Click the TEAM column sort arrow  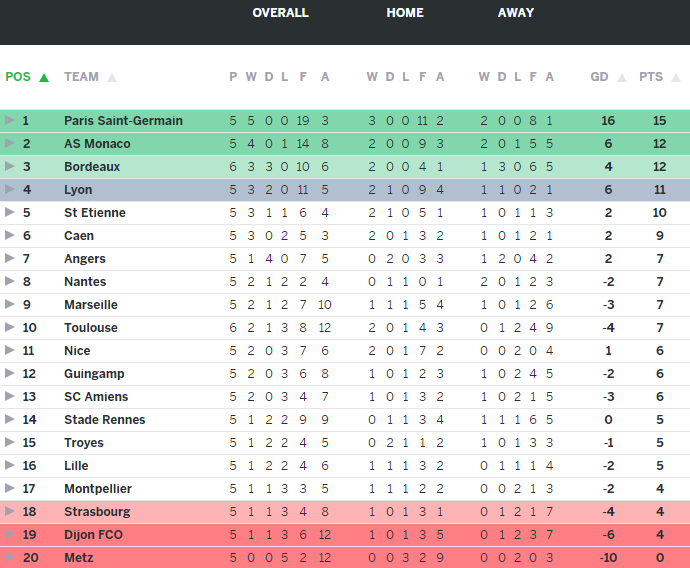click(x=112, y=77)
